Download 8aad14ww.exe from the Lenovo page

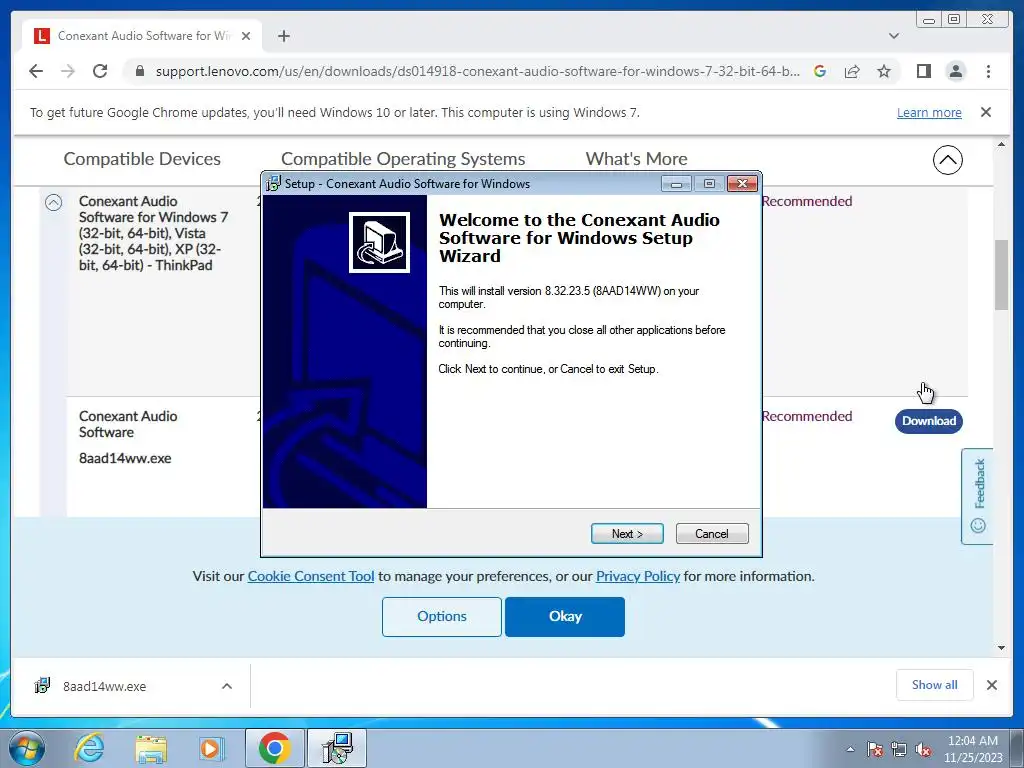(929, 421)
